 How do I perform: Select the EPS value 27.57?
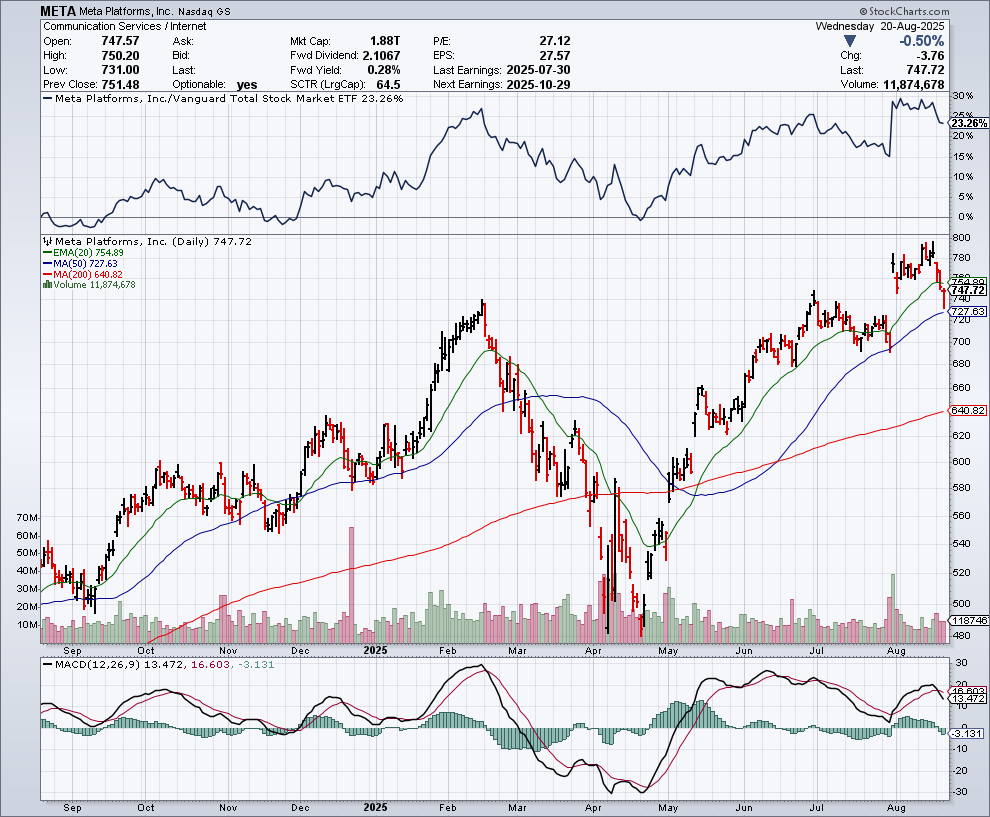(555, 56)
